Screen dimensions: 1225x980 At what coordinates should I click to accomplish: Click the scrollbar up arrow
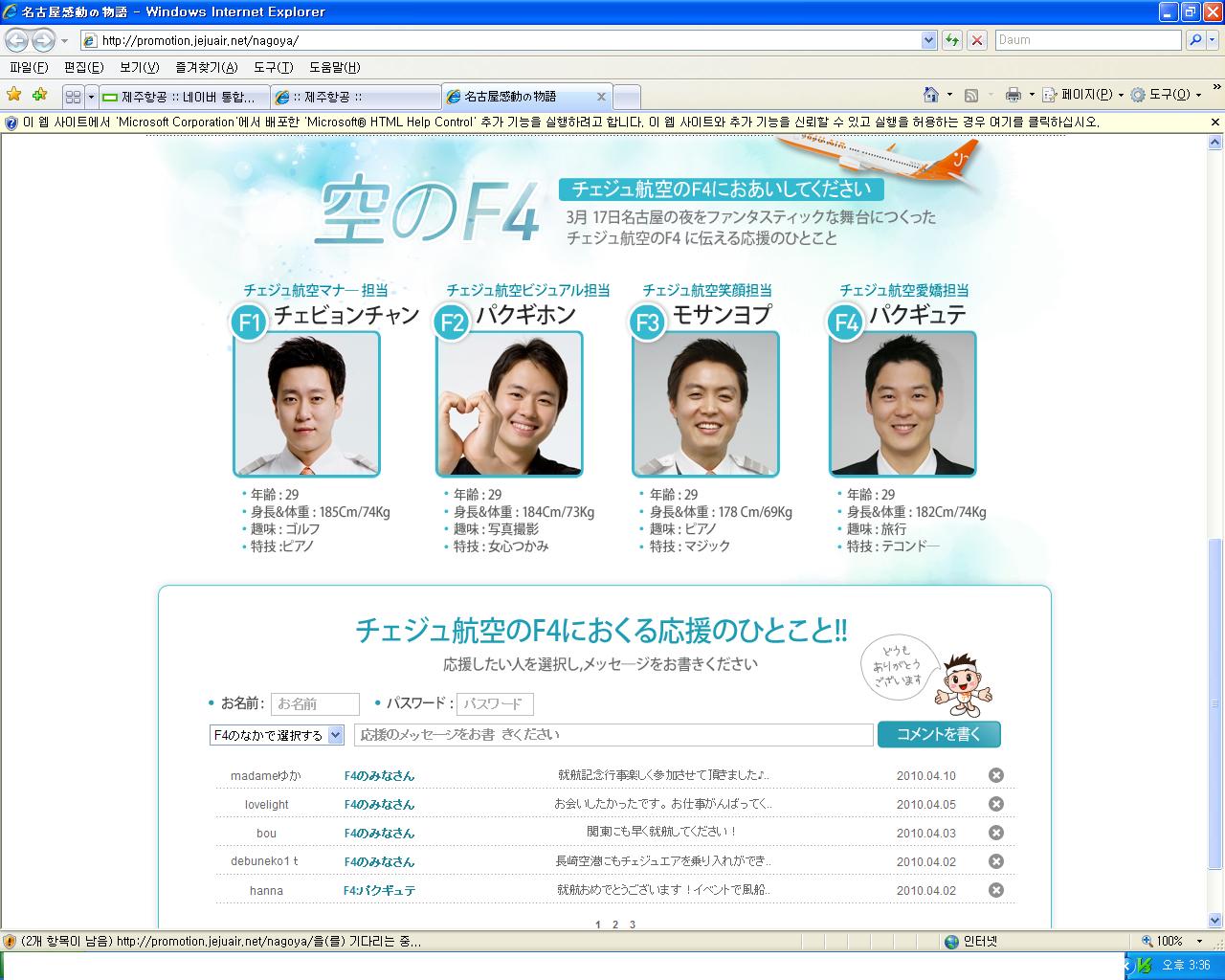(x=1215, y=142)
